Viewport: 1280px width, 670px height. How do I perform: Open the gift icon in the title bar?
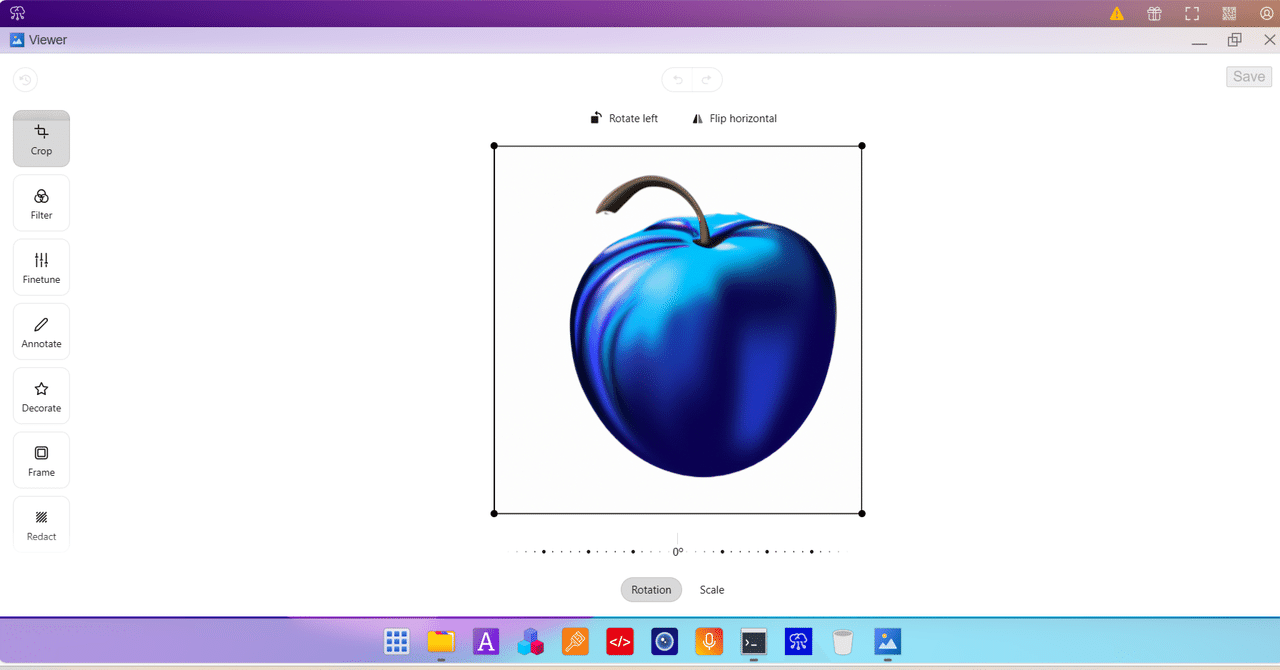pos(1153,13)
